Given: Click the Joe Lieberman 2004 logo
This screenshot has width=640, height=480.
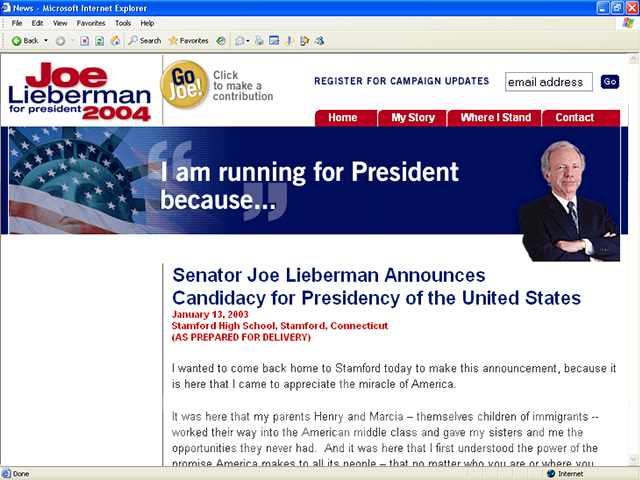Looking at the screenshot, I should (80, 91).
